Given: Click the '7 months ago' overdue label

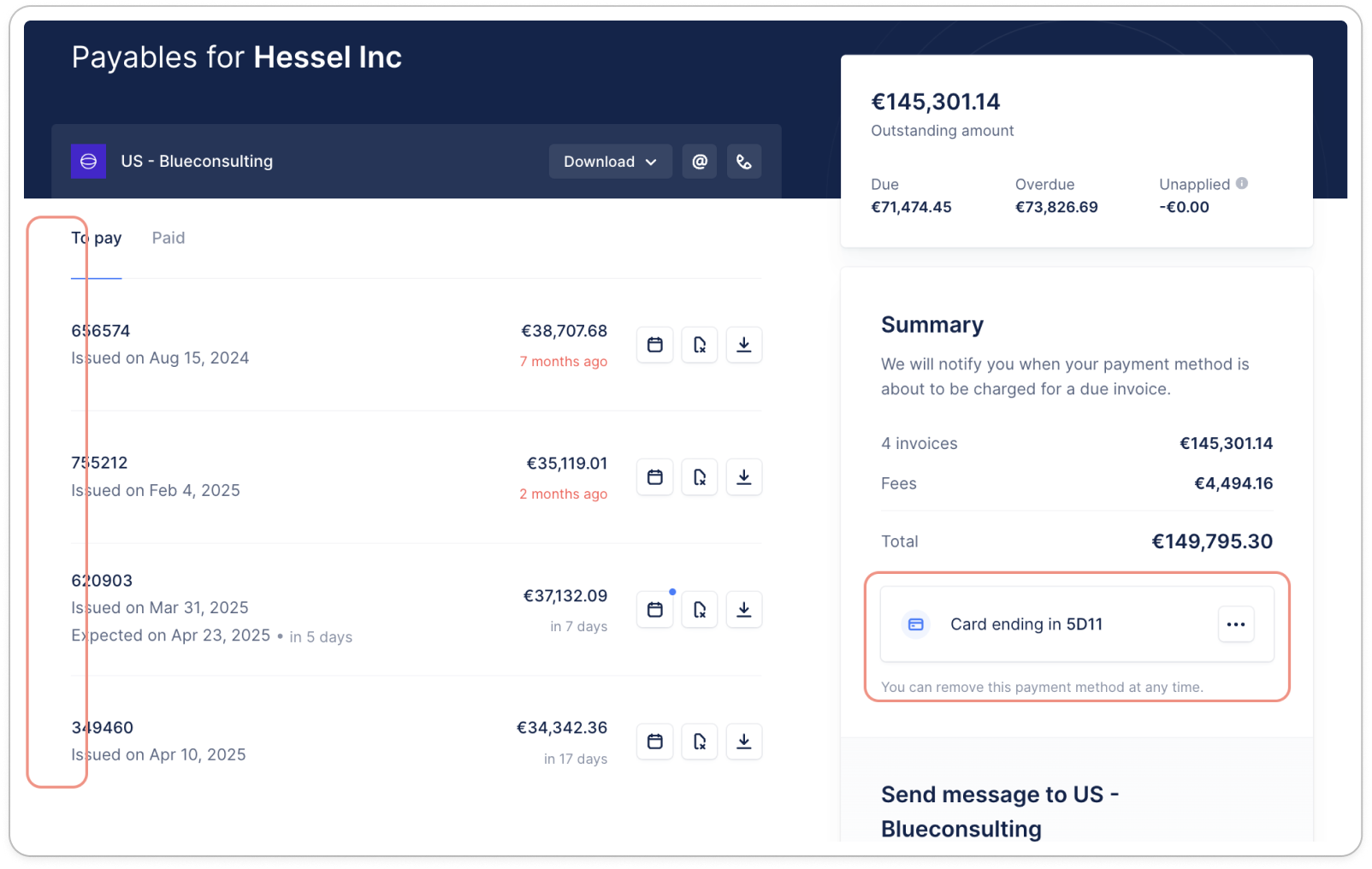Looking at the screenshot, I should (564, 362).
